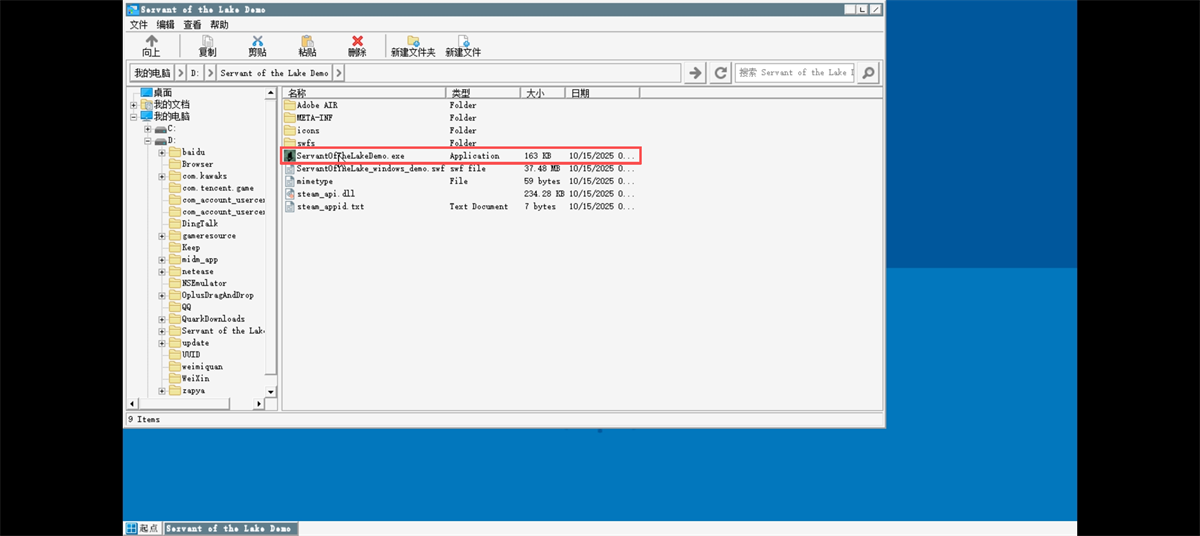Click the red 删除 (Delete) icon

tap(357, 41)
